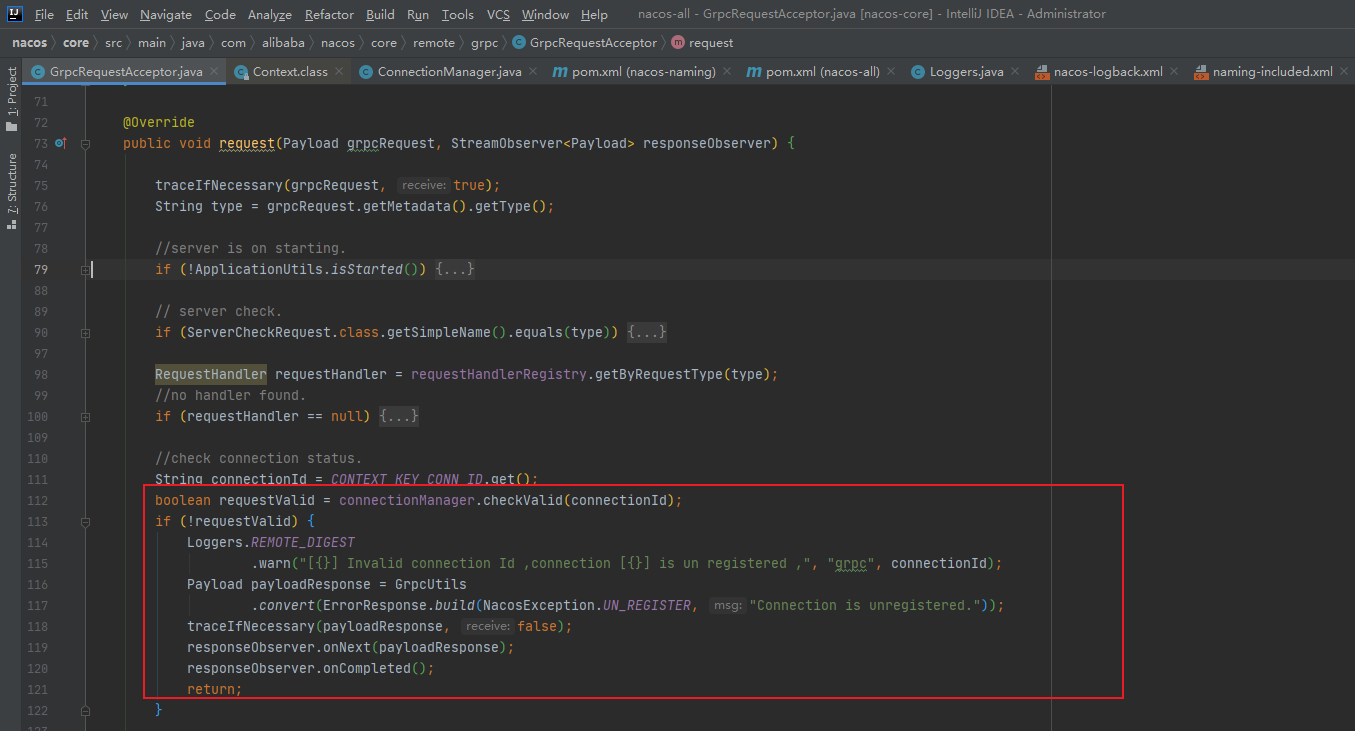
Task: Click the java breadcrumb in navigation bar
Action: pos(194,43)
